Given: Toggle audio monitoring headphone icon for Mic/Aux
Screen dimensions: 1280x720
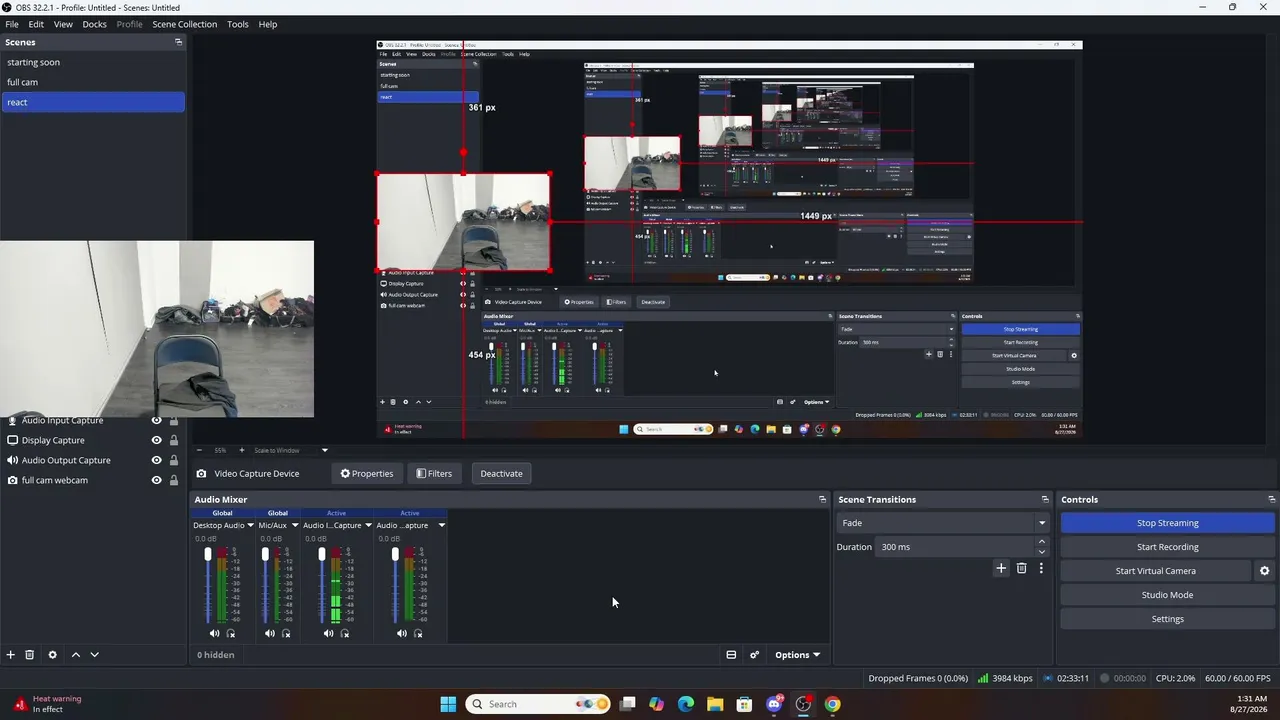Looking at the screenshot, I should 286,633.
